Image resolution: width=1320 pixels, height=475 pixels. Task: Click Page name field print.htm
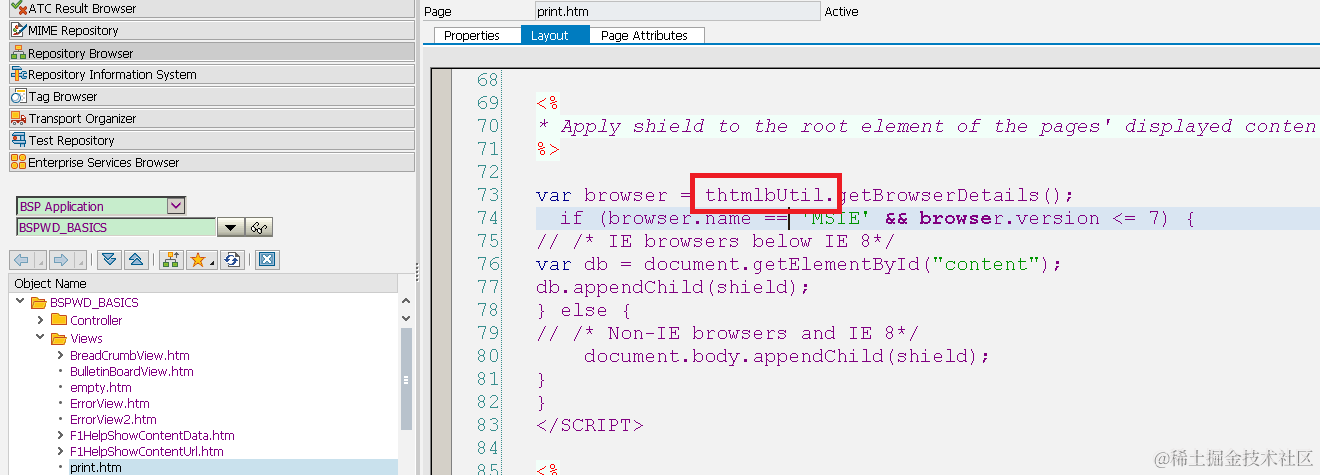click(677, 12)
